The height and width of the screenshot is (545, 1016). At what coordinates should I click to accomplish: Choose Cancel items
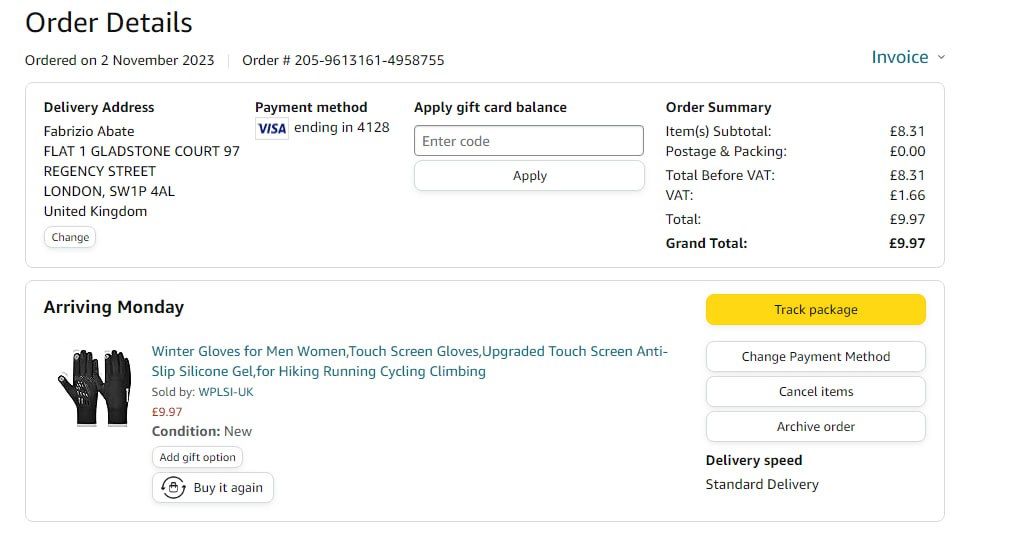tap(815, 392)
